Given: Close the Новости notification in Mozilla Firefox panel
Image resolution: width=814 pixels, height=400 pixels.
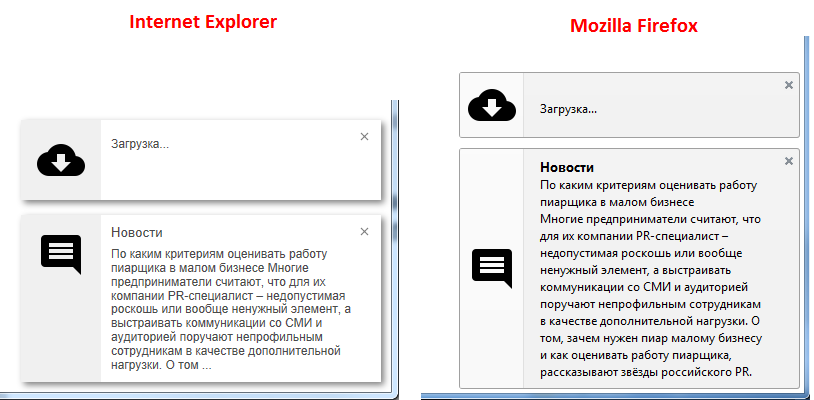Looking at the screenshot, I should click(x=789, y=161).
